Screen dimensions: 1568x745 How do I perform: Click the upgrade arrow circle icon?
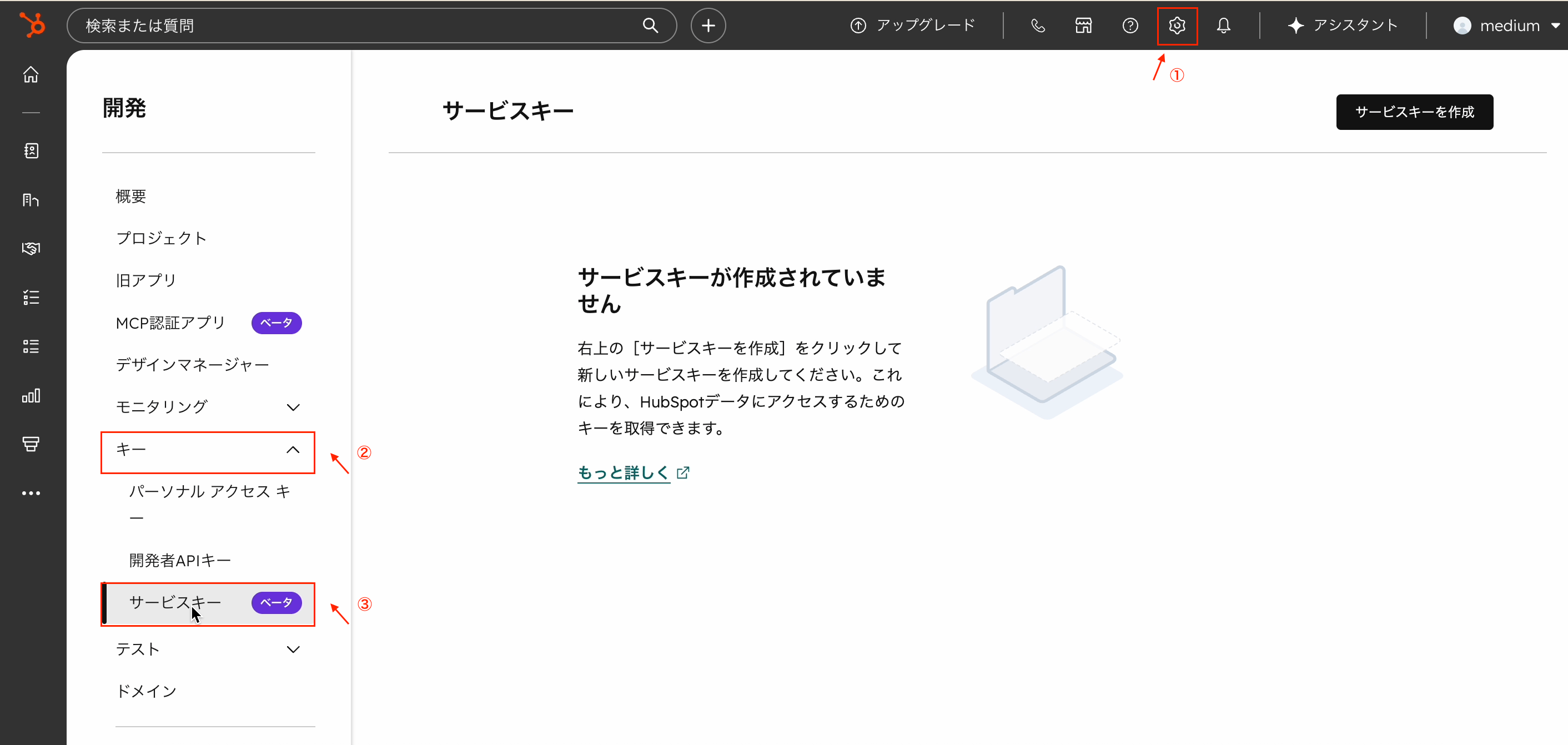click(x=858, y=26)
